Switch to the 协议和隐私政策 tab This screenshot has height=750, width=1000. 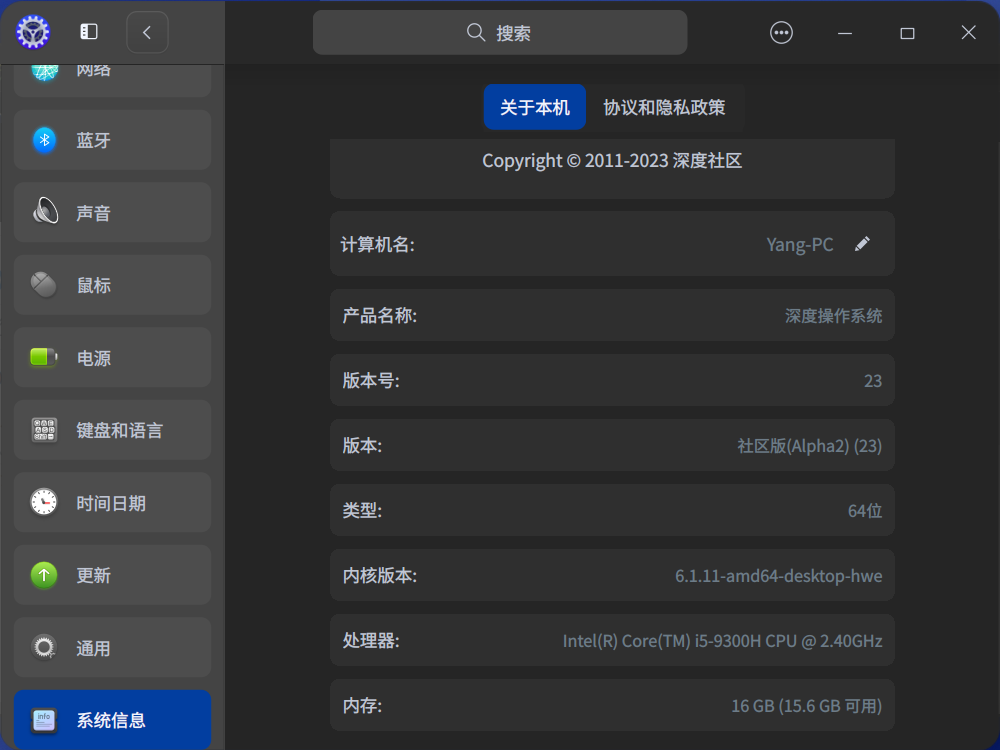point(664,107)
